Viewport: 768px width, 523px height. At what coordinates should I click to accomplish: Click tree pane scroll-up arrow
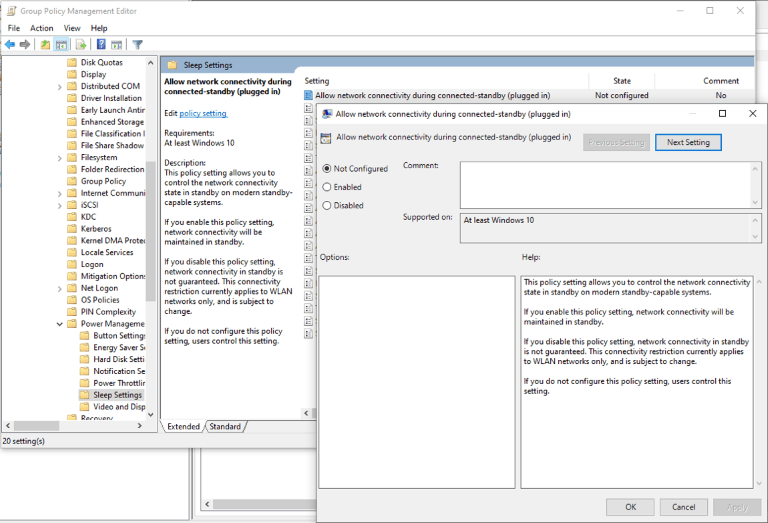pos(151,63)
